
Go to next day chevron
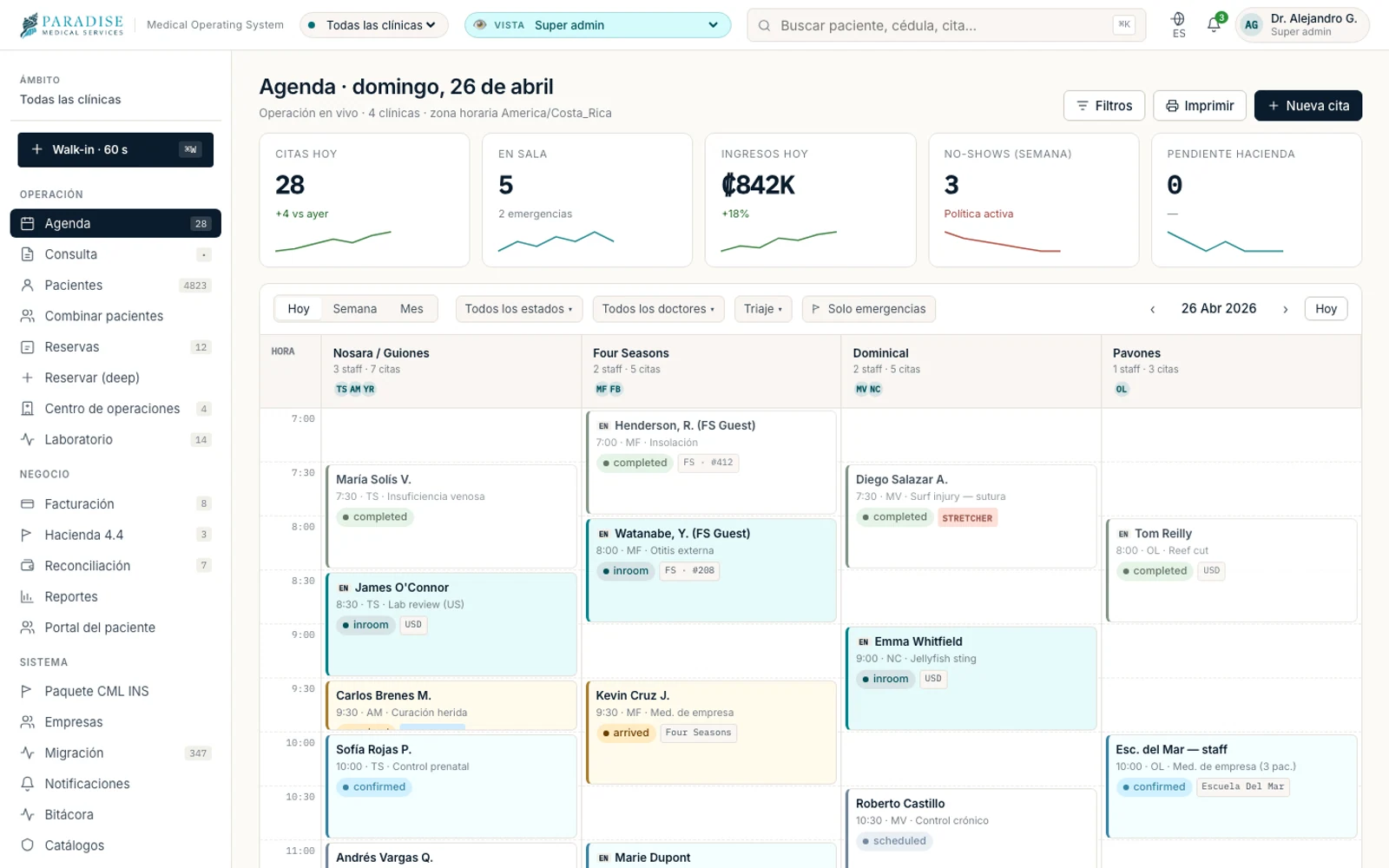[x=1285, y=309]
